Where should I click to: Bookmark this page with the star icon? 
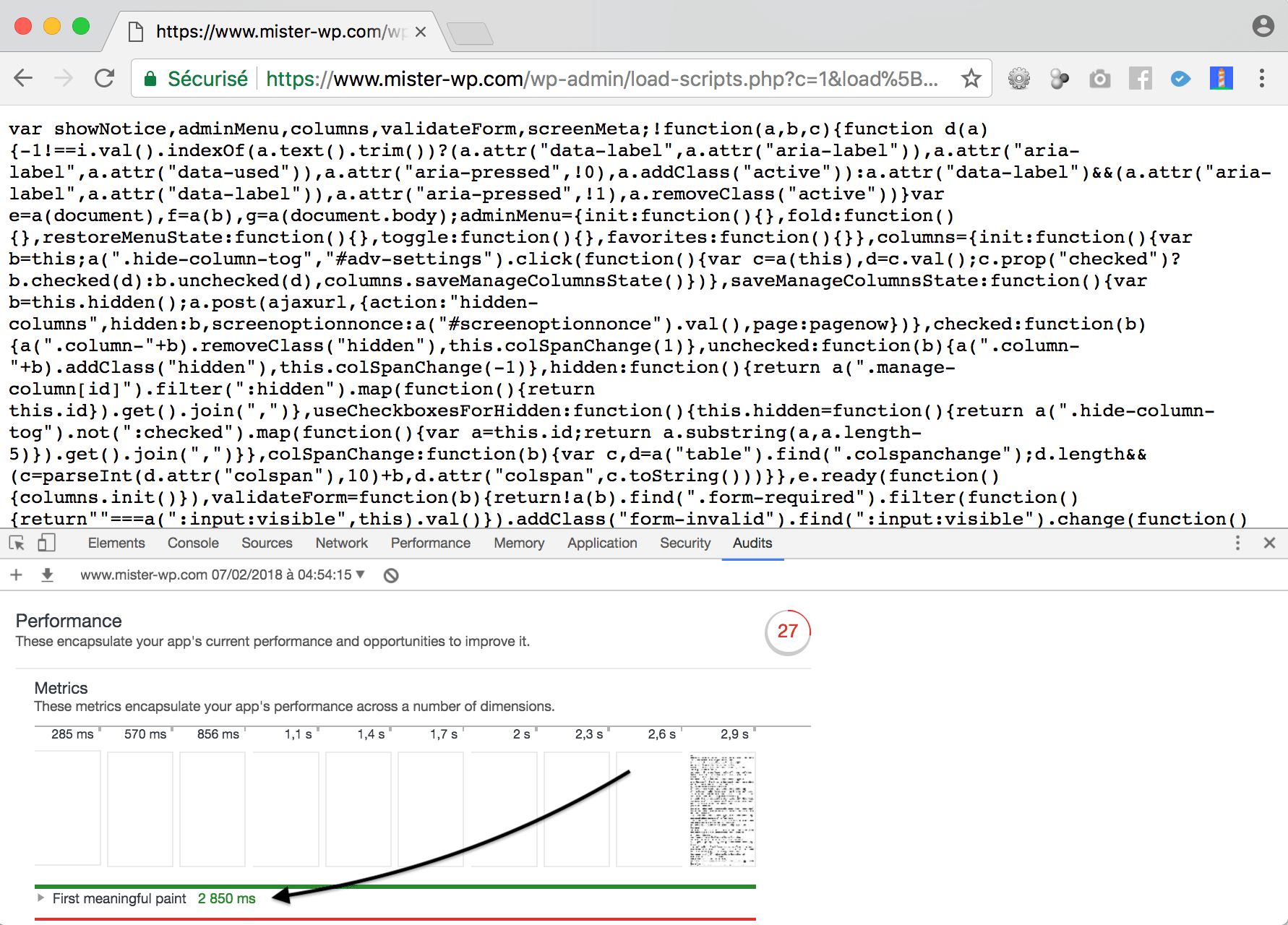point(971,78)
